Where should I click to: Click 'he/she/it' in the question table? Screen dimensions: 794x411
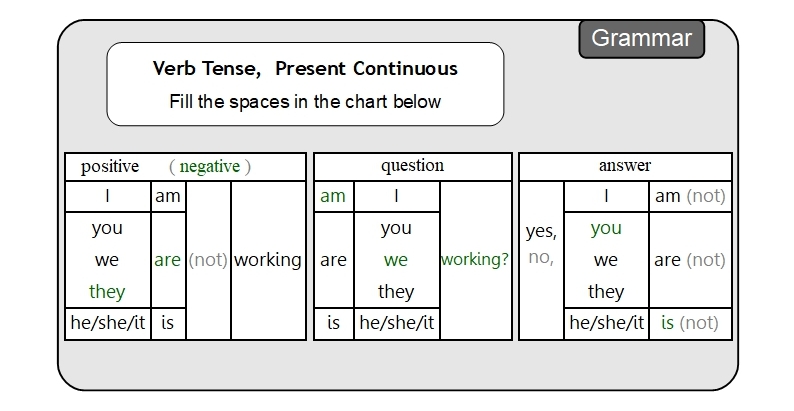(396, 323)
